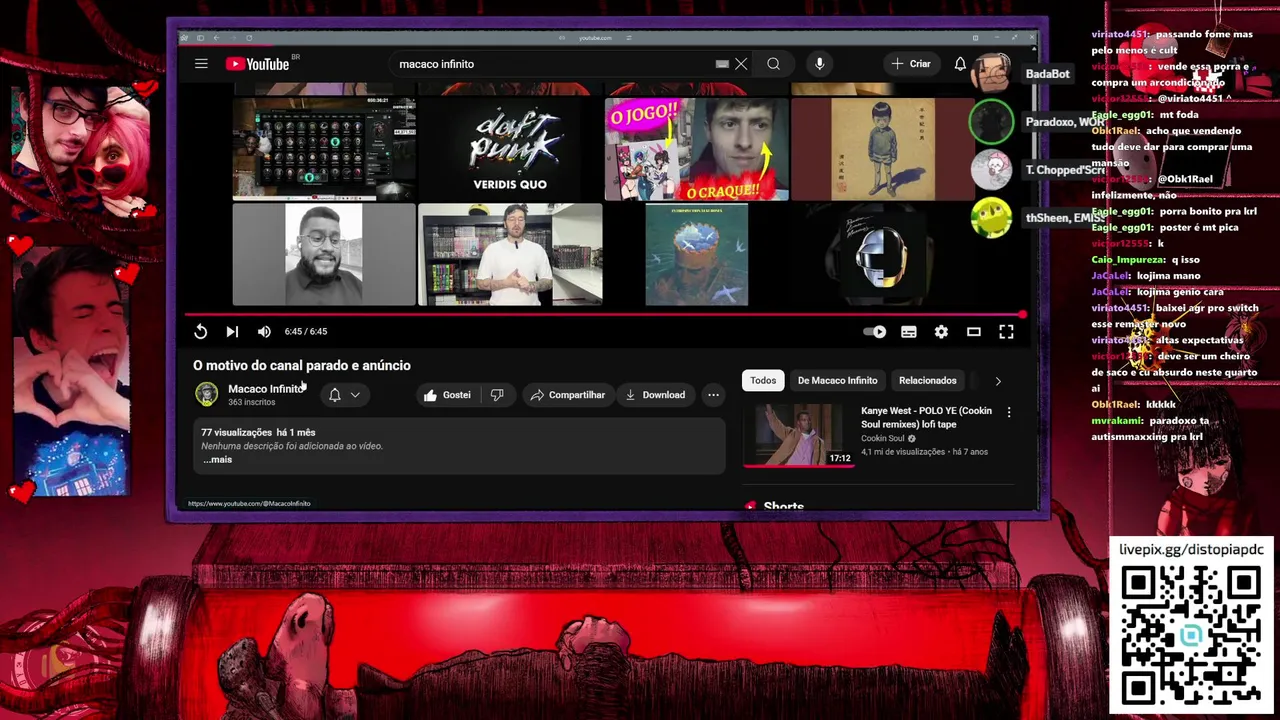This screenshot has width=1280, height=720.
Task: Select the De Macaco Infinito chip
Action: (x=837, y=381)
